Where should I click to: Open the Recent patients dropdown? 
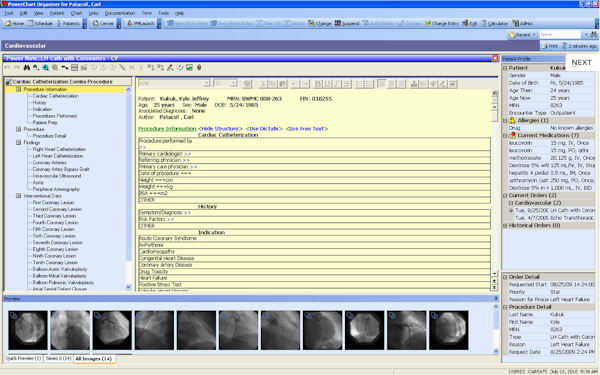(x=522, y=34)
